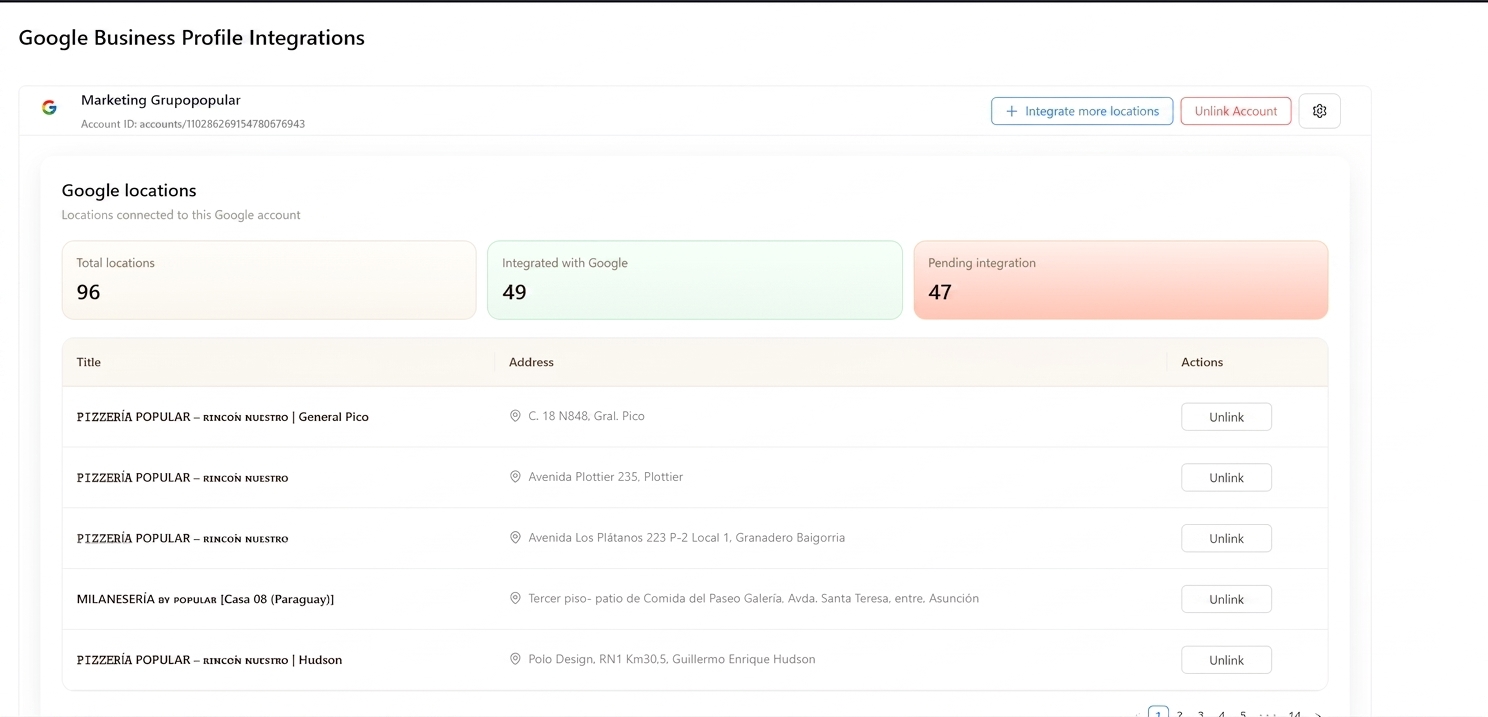Click the '| Hudson' pizzería title

pyautogui.click(x=209, y=660)
